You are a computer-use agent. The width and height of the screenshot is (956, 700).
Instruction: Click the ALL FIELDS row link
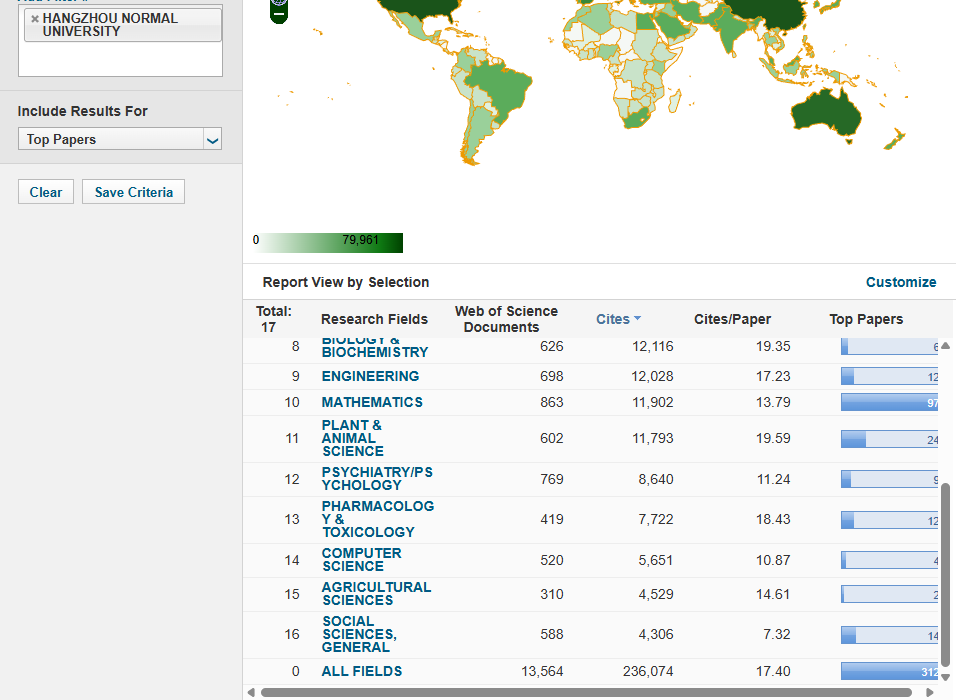point(361,672)
